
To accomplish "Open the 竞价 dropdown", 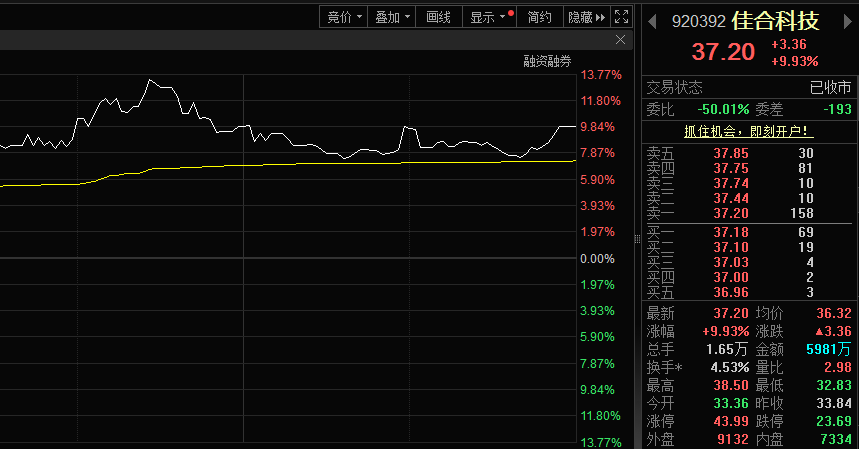I will pyautogui.click(x=343, y=17).
